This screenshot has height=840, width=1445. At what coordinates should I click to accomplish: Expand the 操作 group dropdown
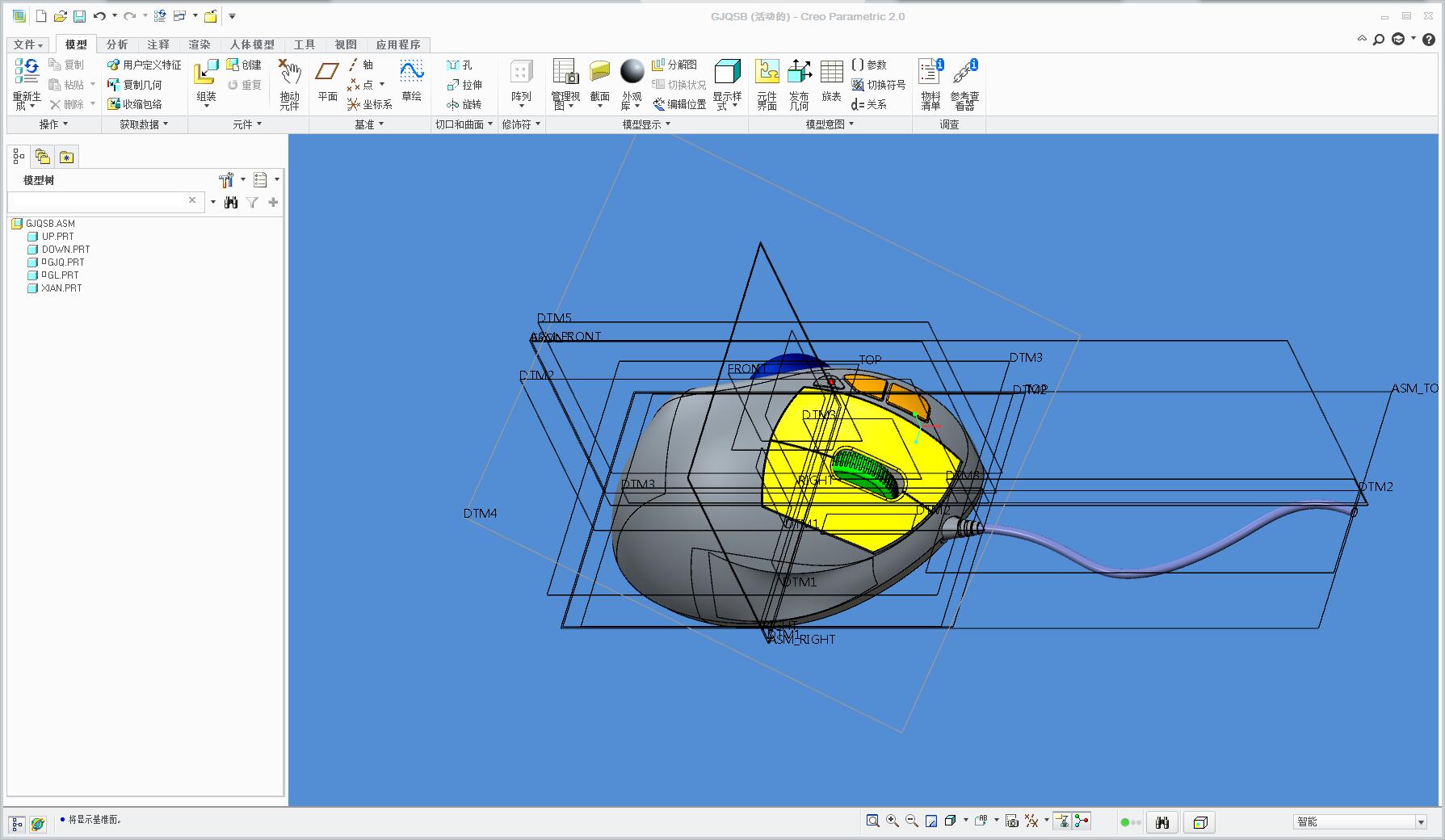tap(53, 124)
